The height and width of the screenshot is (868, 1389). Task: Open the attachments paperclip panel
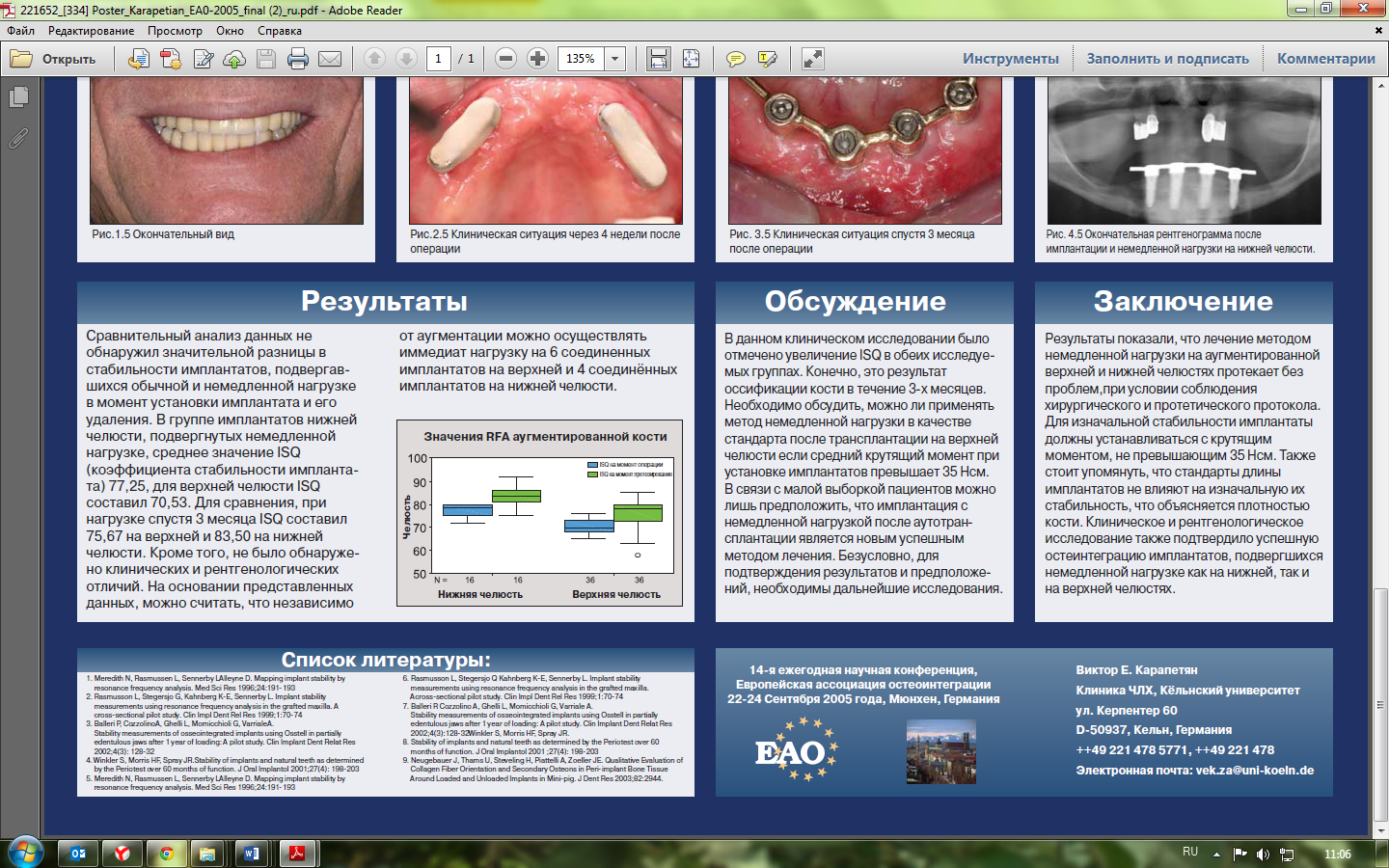click(x=18, y=139)
